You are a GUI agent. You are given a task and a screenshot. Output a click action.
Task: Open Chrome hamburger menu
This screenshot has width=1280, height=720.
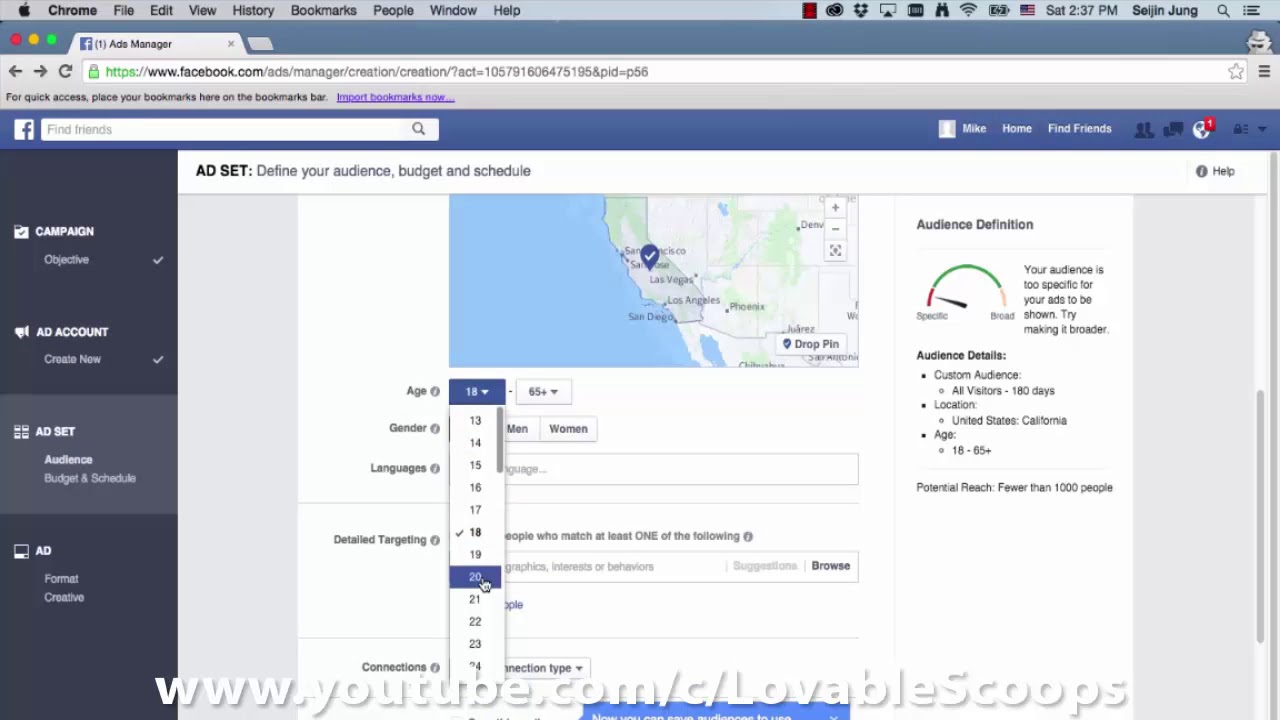pos(1264,71)
